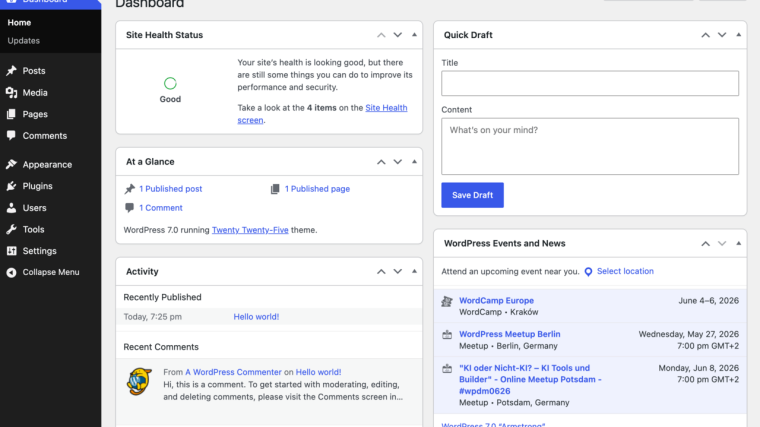Click the page icon beside 1 Published page

point(275,189)
